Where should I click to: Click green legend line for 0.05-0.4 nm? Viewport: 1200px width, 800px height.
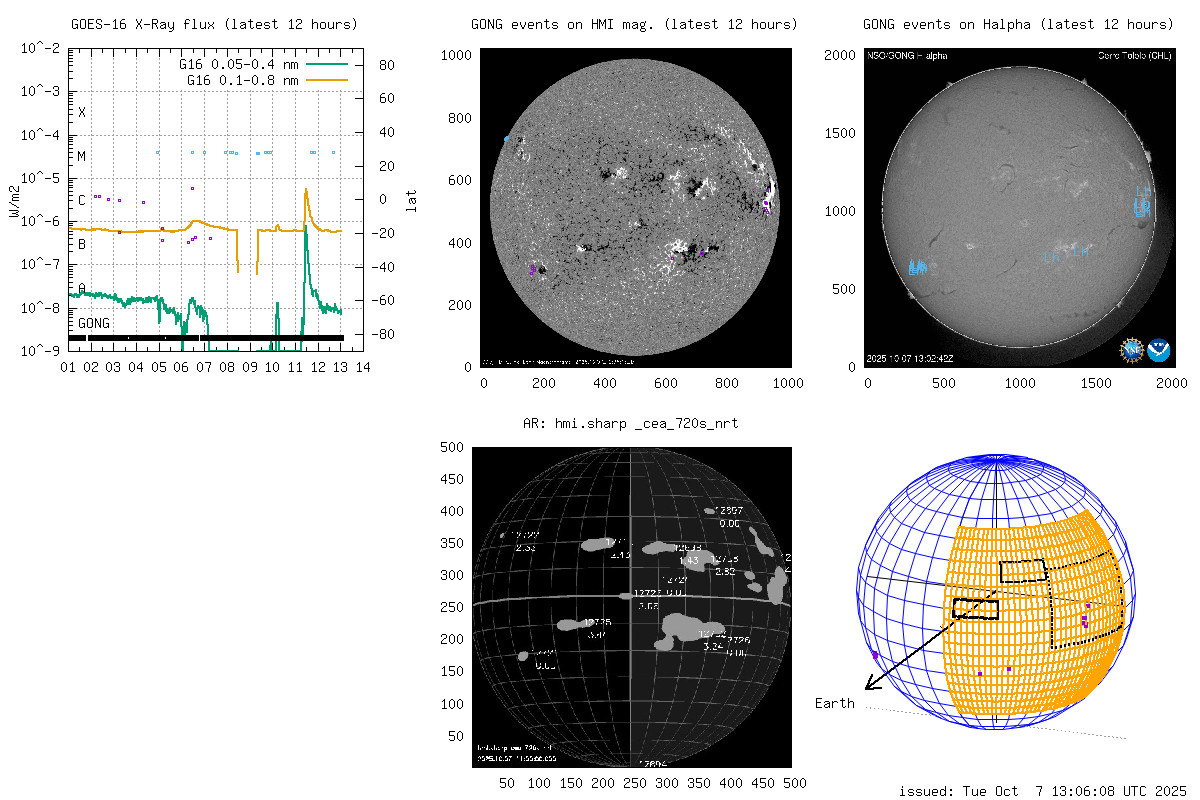coord(328,64)
